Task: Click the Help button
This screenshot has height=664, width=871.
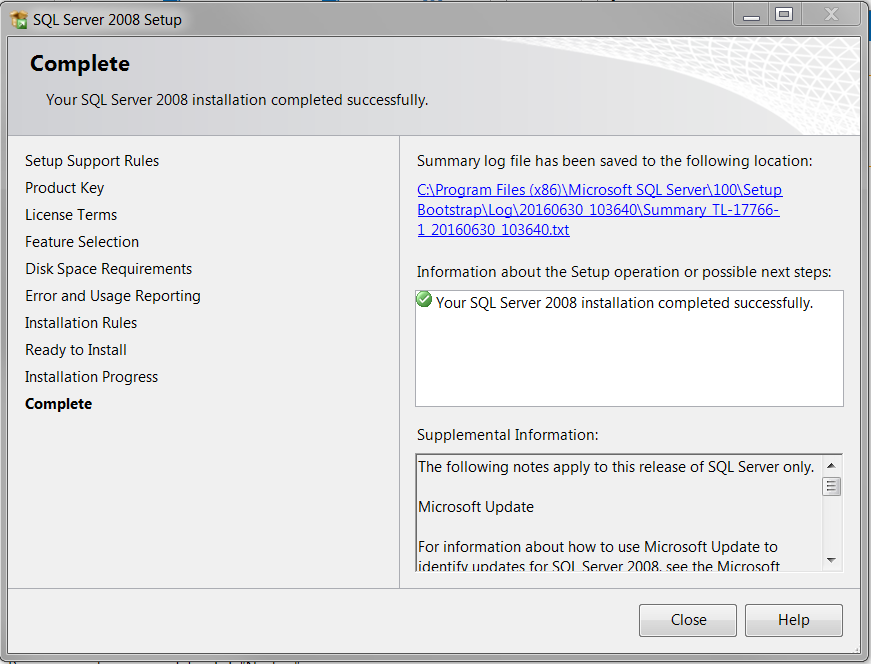Action: pyautogui.click(x=793, y=620)
